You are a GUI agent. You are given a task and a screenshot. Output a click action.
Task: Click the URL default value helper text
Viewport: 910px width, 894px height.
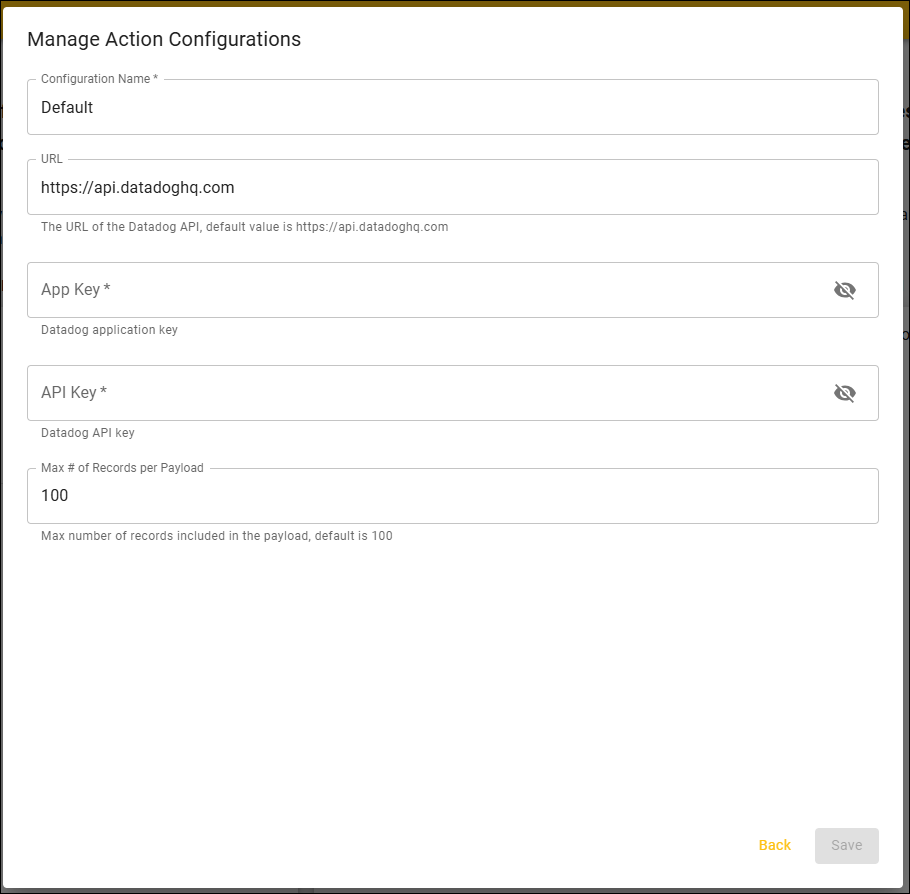click(x=244, y=227)
